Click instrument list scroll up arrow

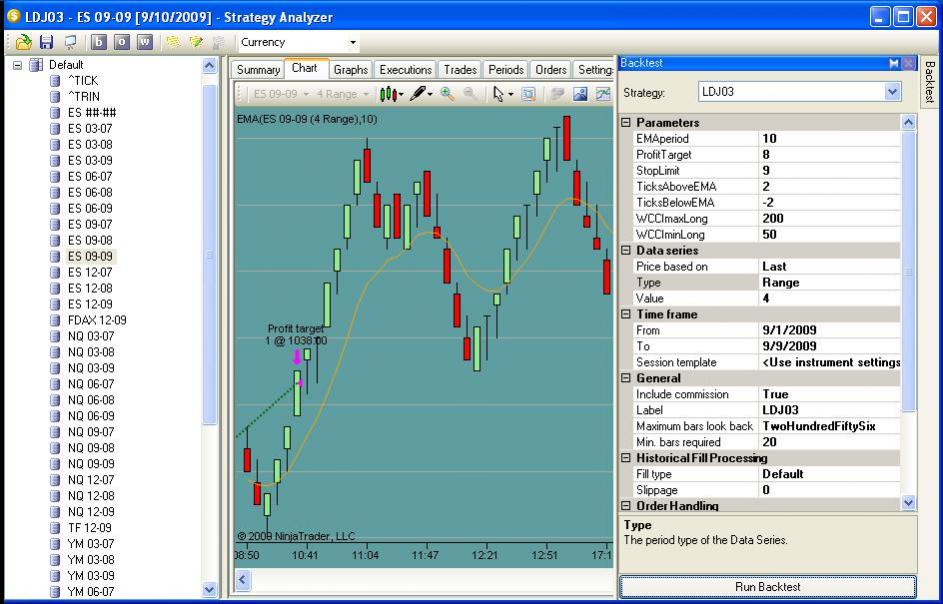(209, 65)
